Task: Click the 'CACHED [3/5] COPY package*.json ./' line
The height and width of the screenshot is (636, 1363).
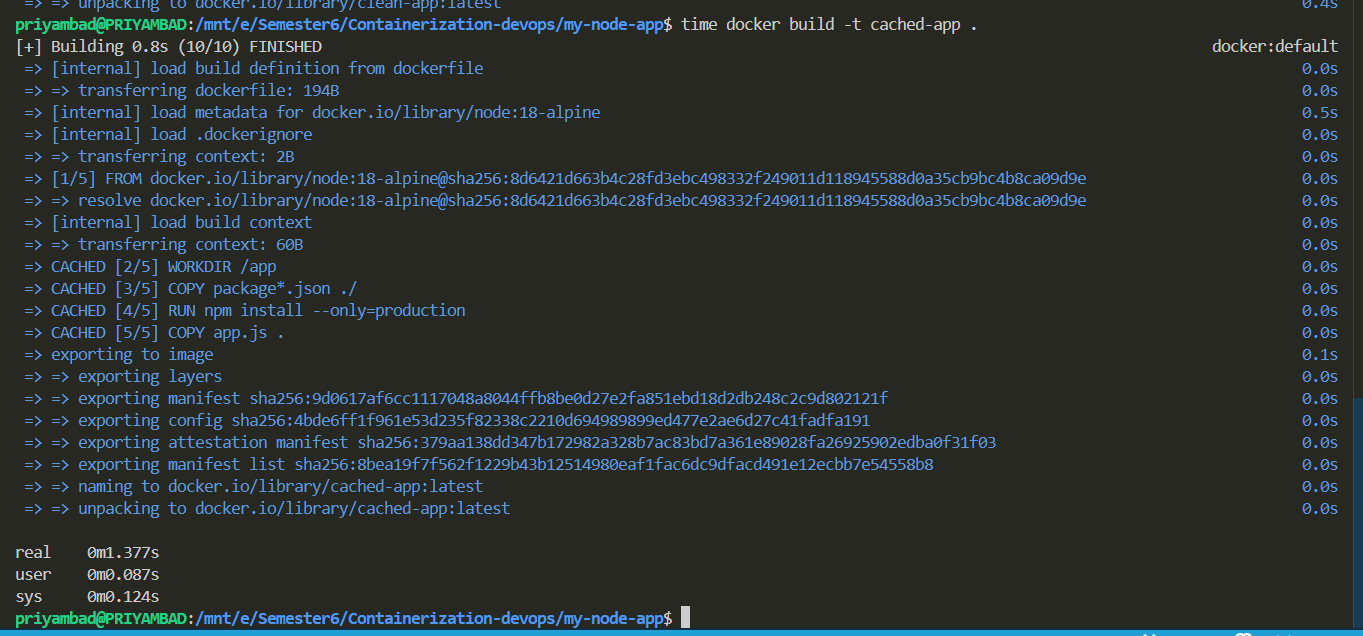Action: pyautogui.click(x=190, y=288)
